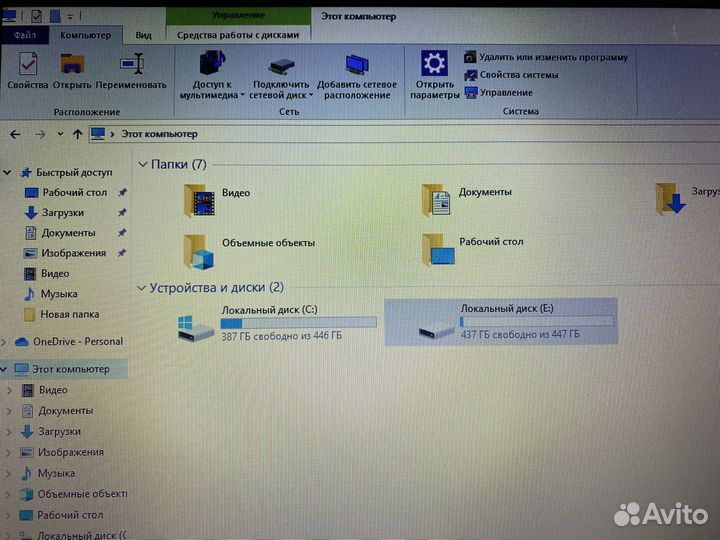Expand Изображения under Этот компьютер
Screen dimensions: 720x540
9,453
